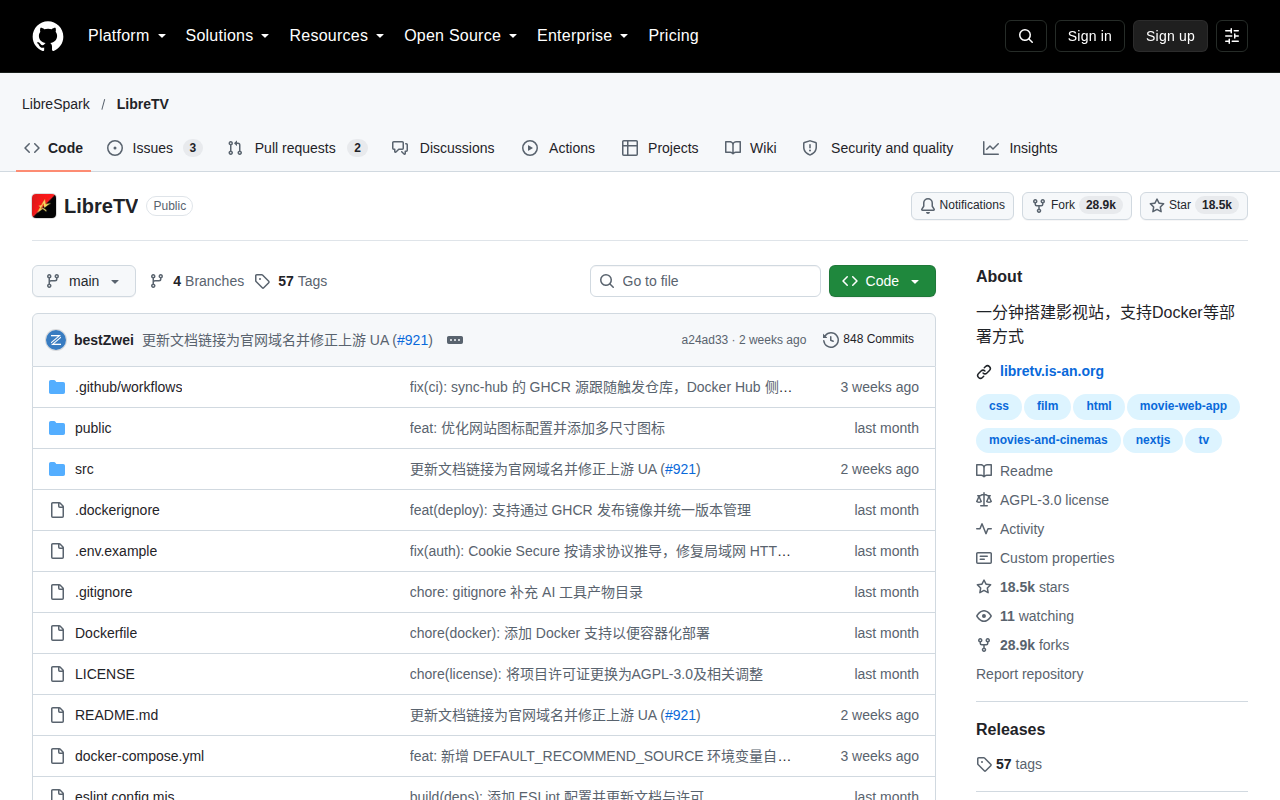Select the nextjs topic tag
The width and height of the screenshot is (1280, 800).
tap(1153, 440)
